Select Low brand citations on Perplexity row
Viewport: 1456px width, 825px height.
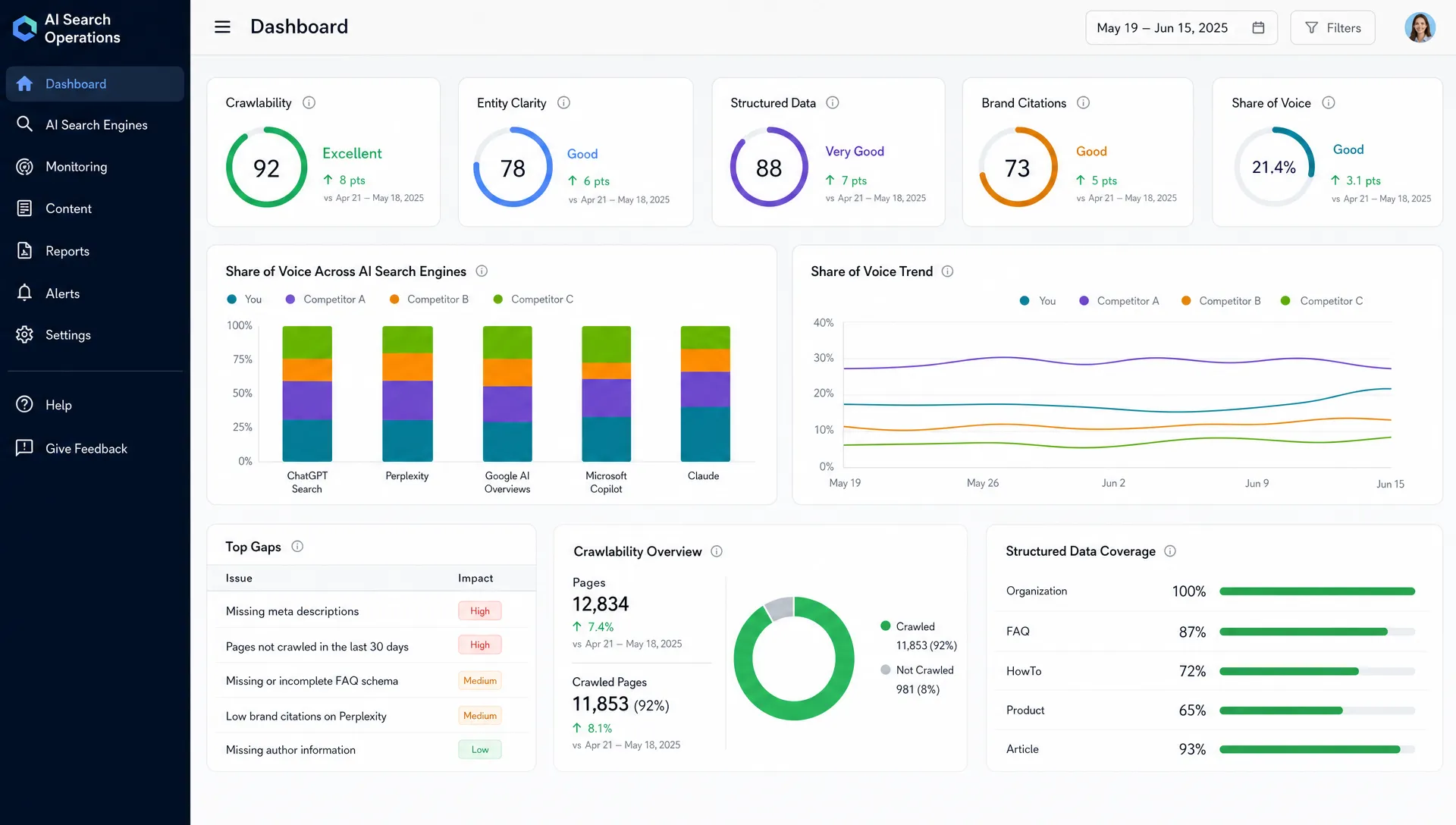point(372,715)
